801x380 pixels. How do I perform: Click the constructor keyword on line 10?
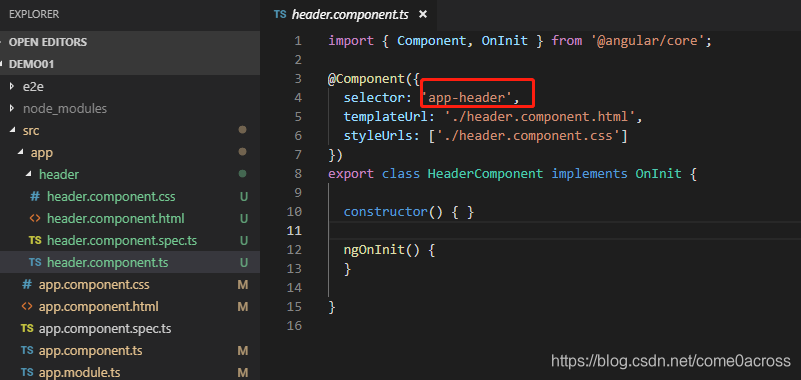(x=385, y=212)
